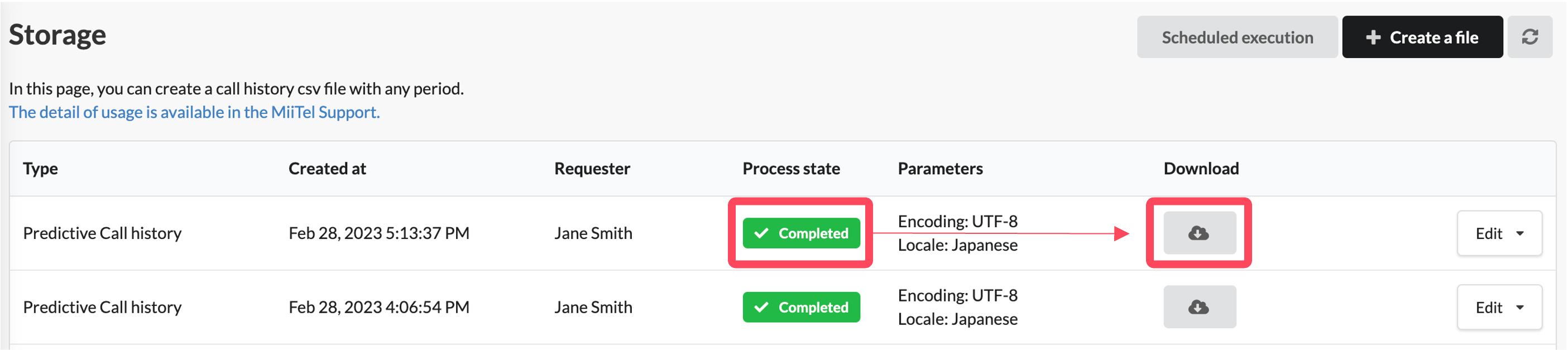Open the Edit dropdown for first row
1568x350 pixels.
pos(1499,234)
